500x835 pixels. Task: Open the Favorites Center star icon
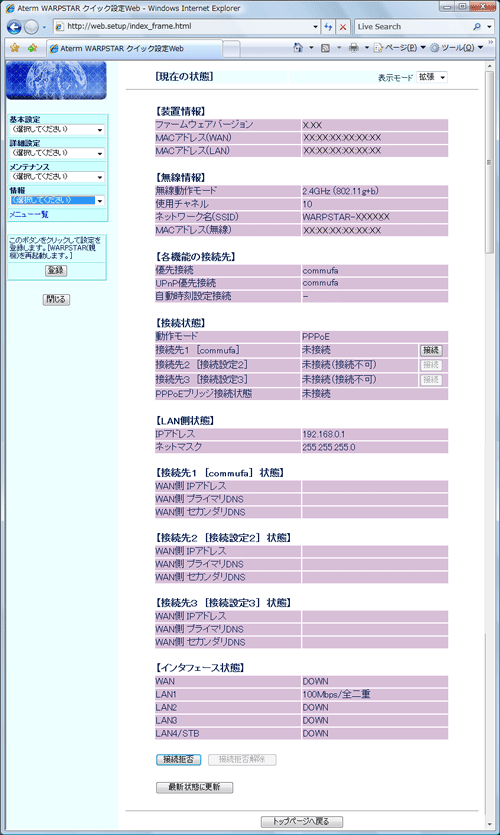coord(14,48)
